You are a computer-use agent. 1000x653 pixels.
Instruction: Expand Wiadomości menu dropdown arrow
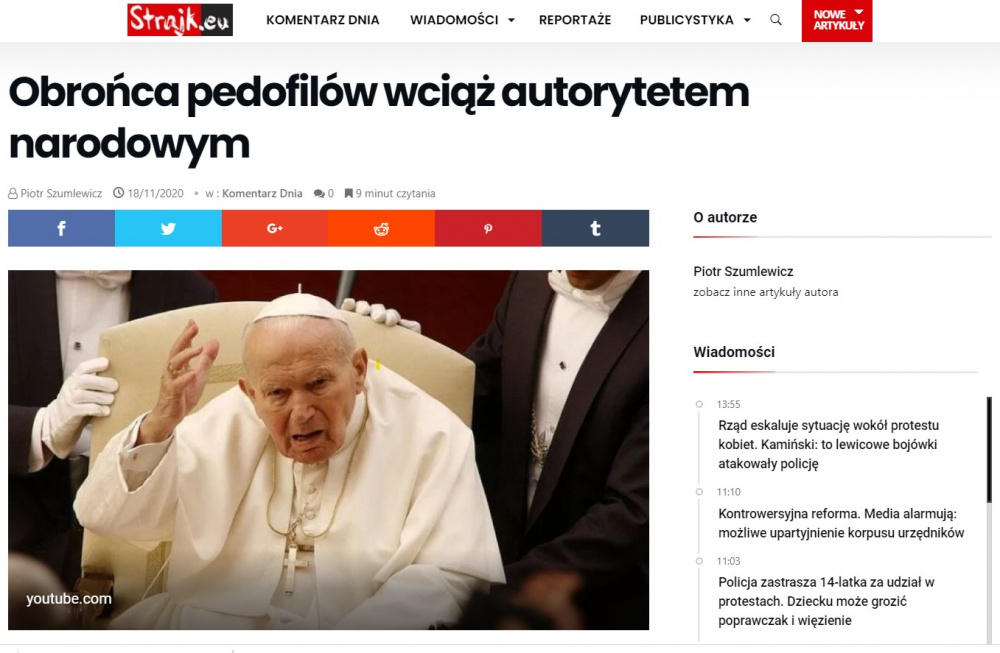pyautogui.click(x=511, y=20)
